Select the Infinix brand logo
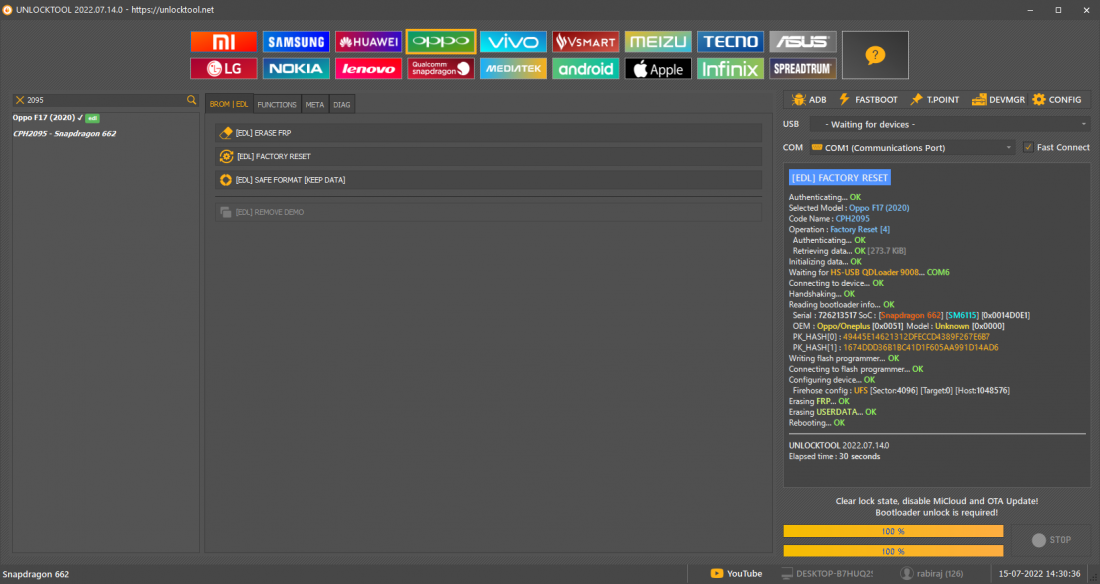 pos(730,68)
